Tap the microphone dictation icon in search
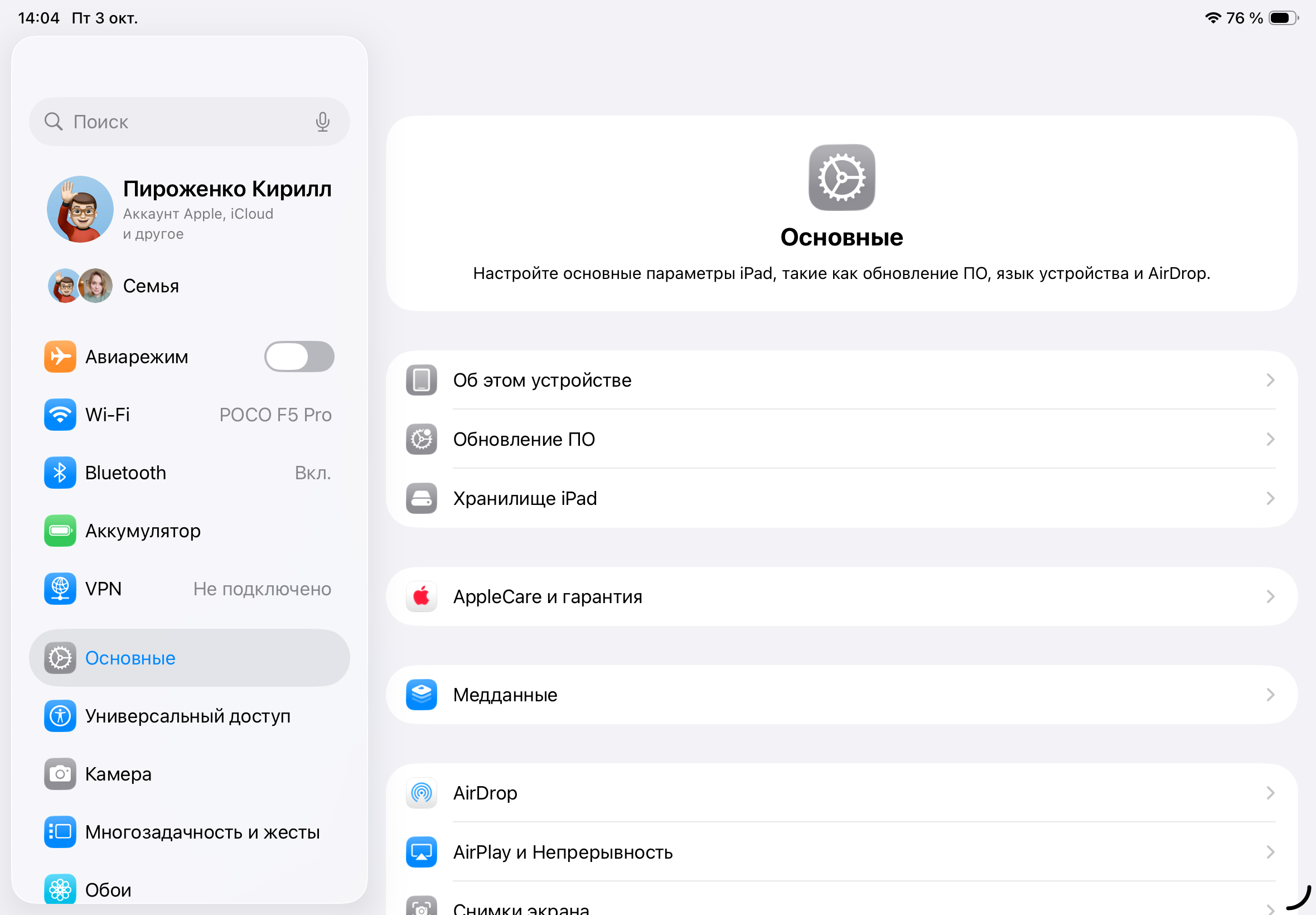 (322, 122)
